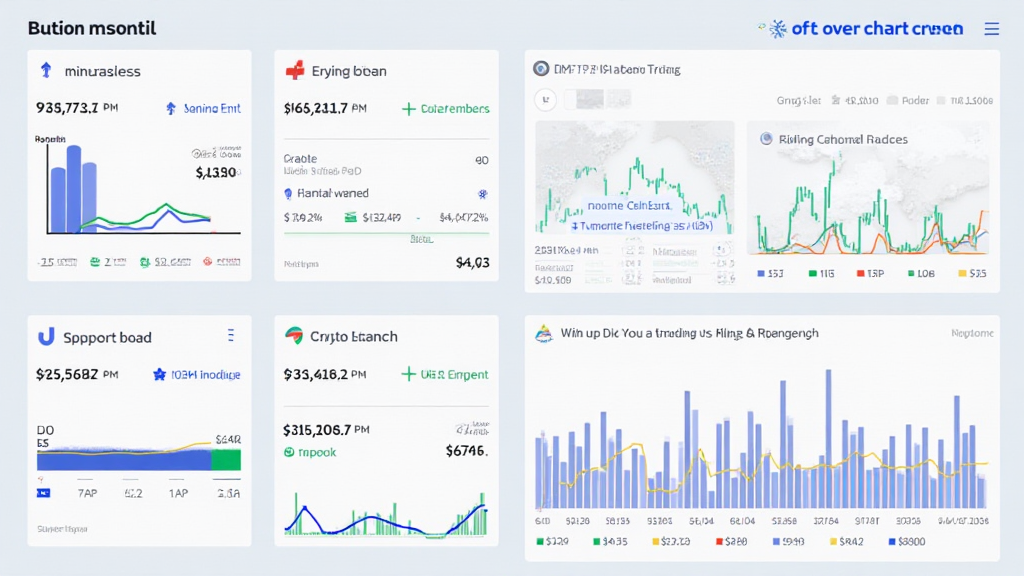
Task: Open the Sppport boad card options menu
Action: 231,336
